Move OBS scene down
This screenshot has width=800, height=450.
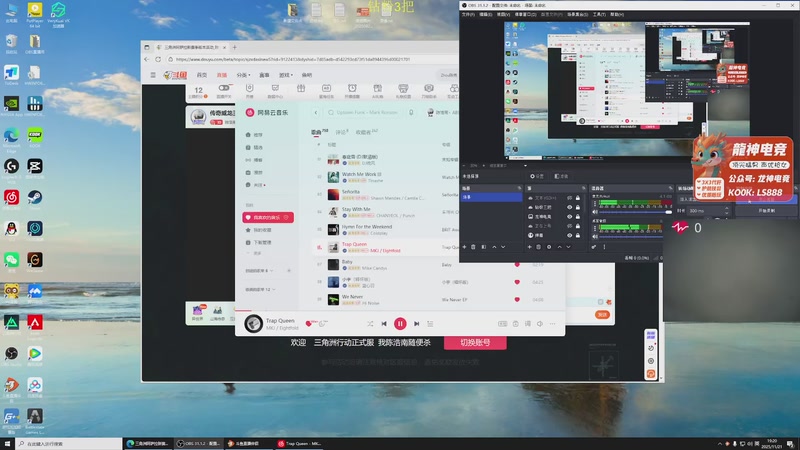coord(503,247)
